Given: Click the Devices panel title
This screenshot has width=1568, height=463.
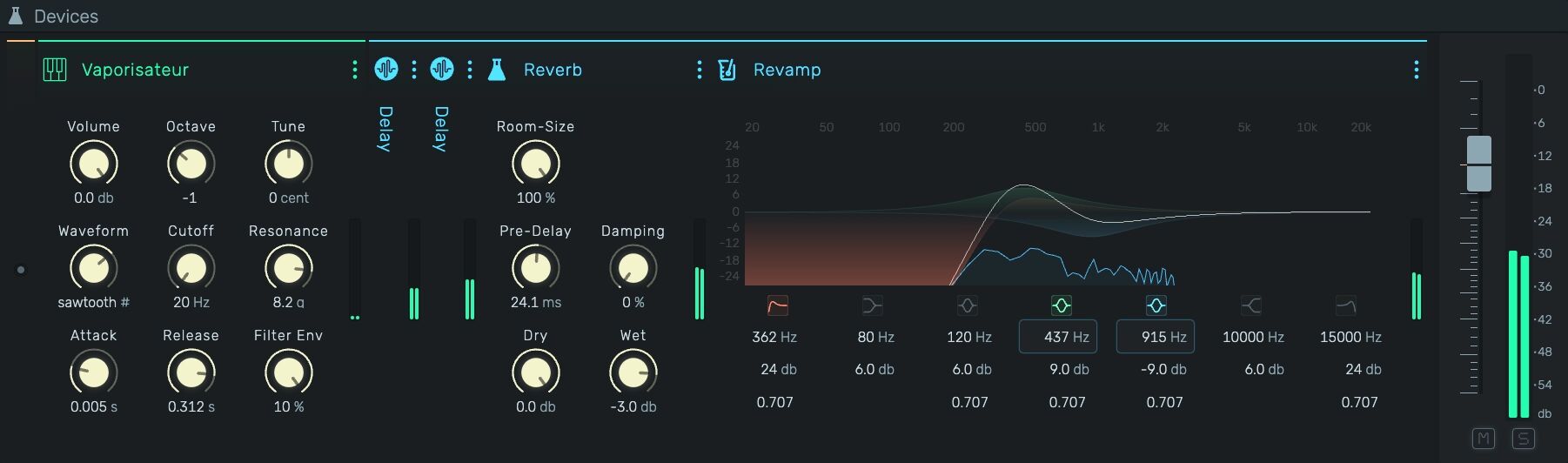Looking at the screenshot, I should point(66,16).
